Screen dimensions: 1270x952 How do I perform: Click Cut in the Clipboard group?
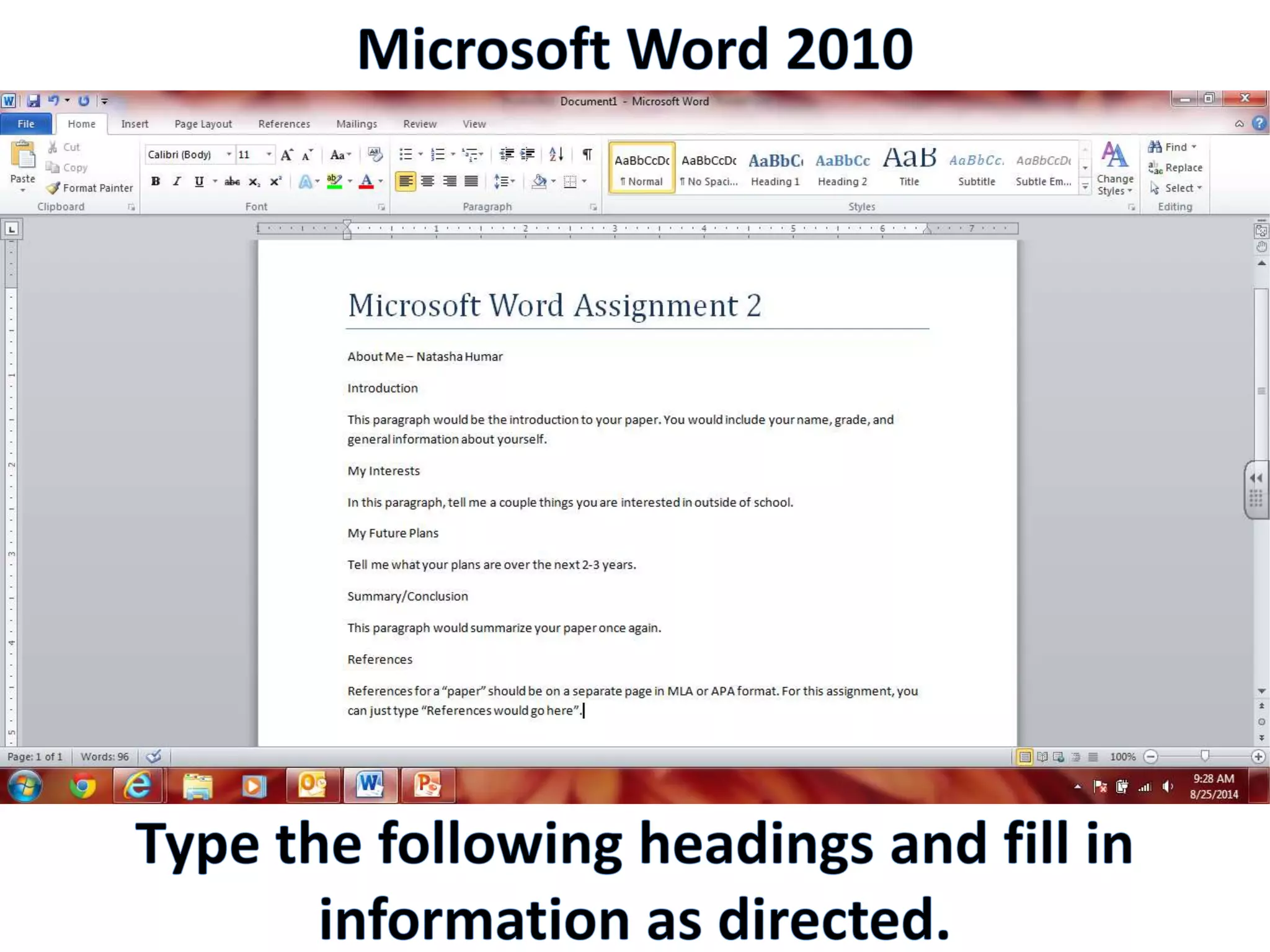click(x=64, y=148)
